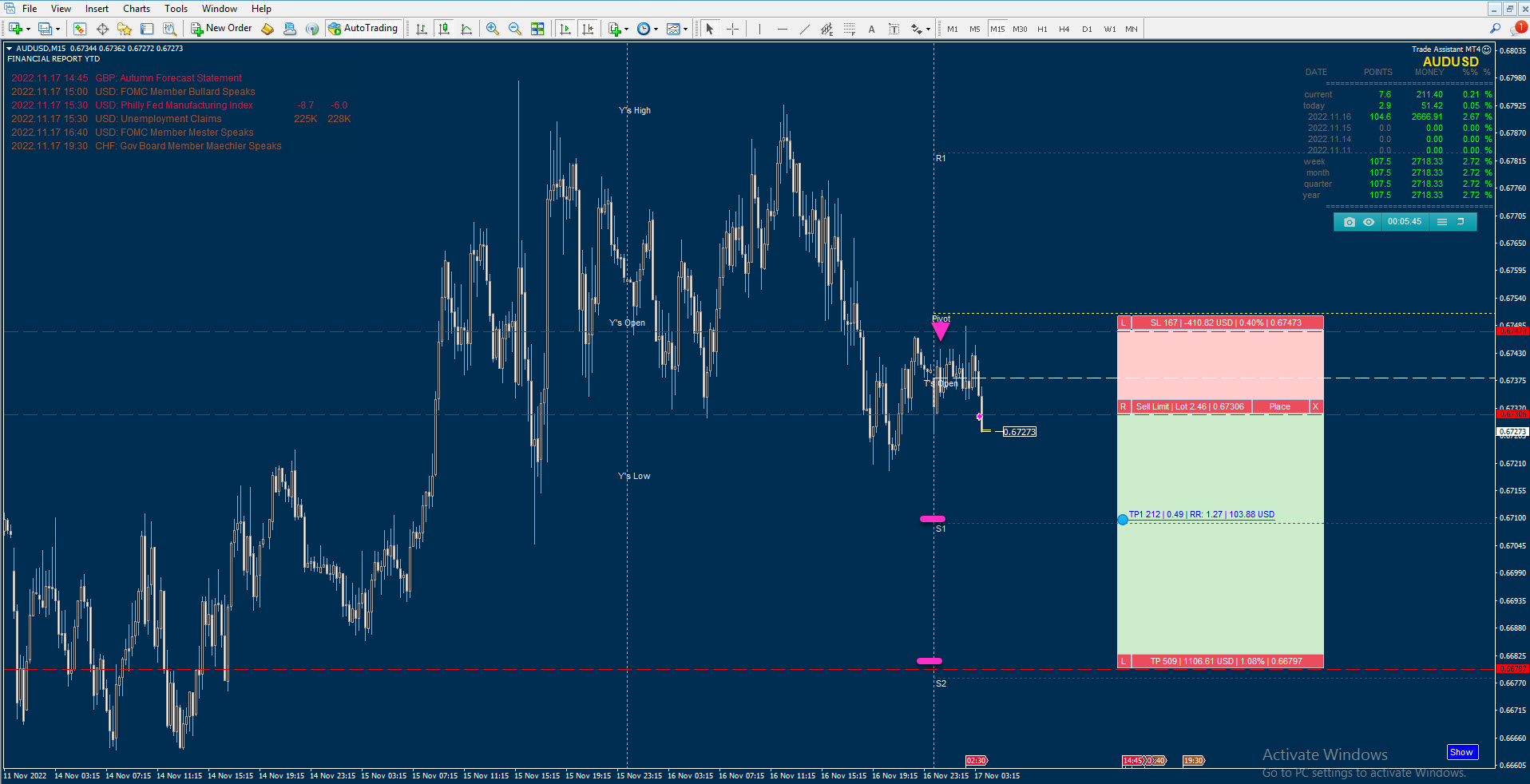The image size is (1530, 784).
Task: Select the H4 timeframe
Action: click(1064, 29)
